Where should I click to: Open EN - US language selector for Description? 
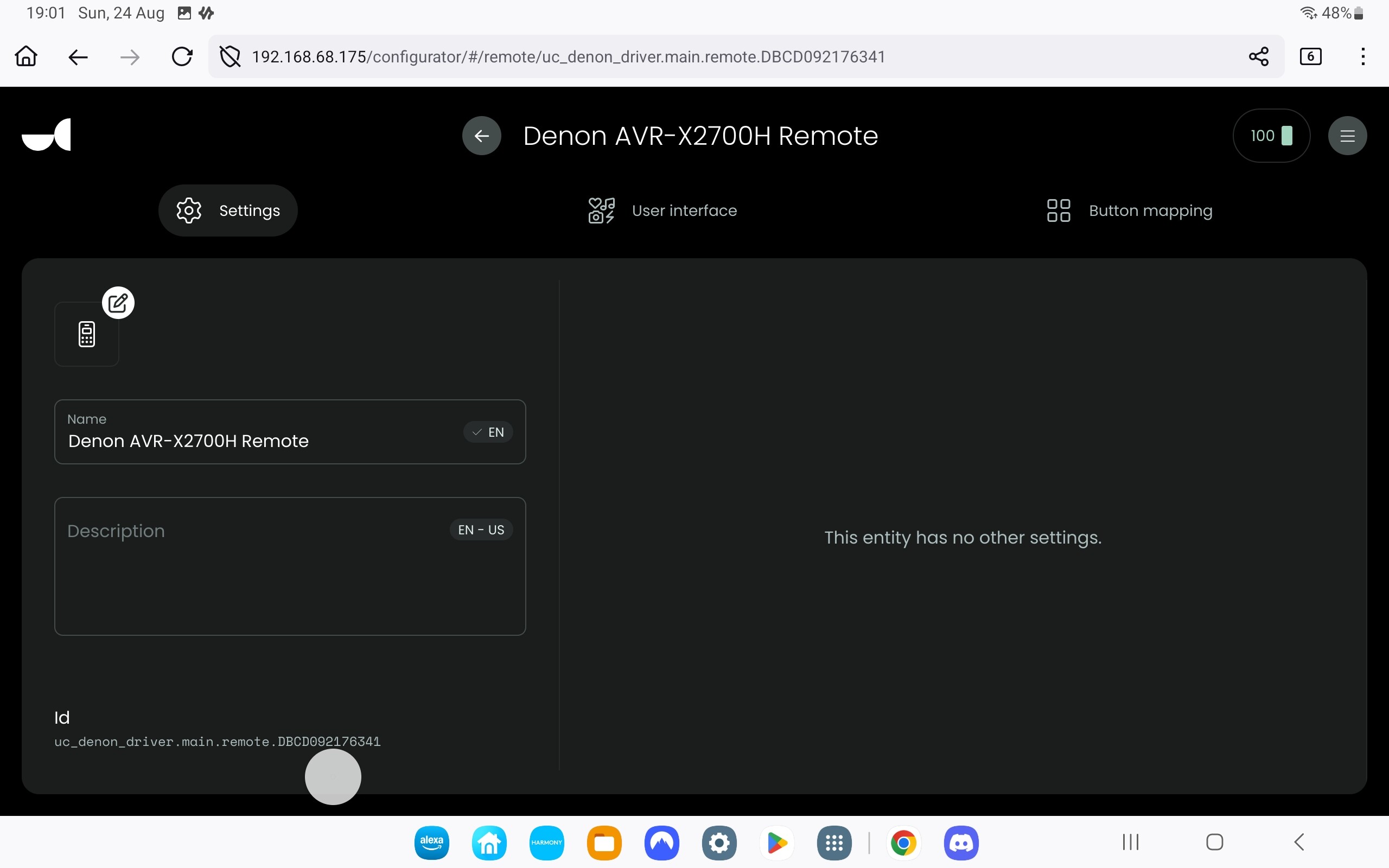point(481,529)
